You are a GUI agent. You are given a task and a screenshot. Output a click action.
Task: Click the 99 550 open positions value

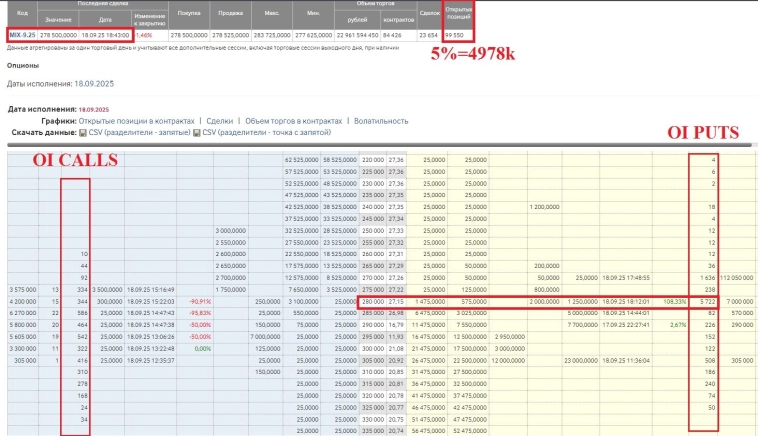click(x=454, y=35)
